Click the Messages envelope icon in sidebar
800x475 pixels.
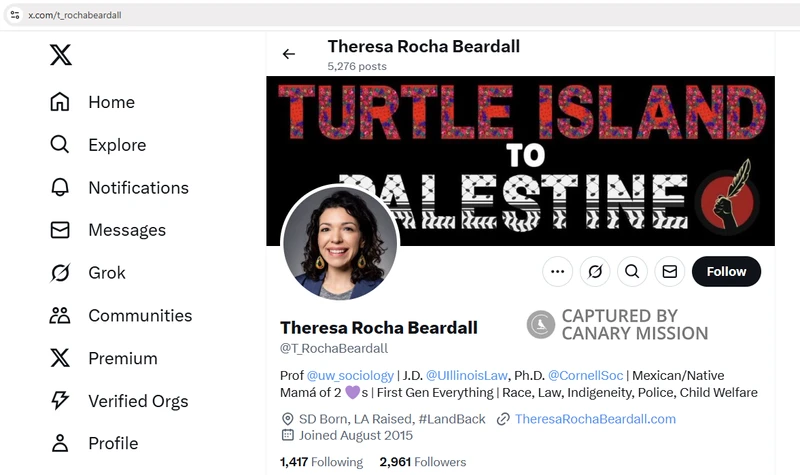pos(60,230)
